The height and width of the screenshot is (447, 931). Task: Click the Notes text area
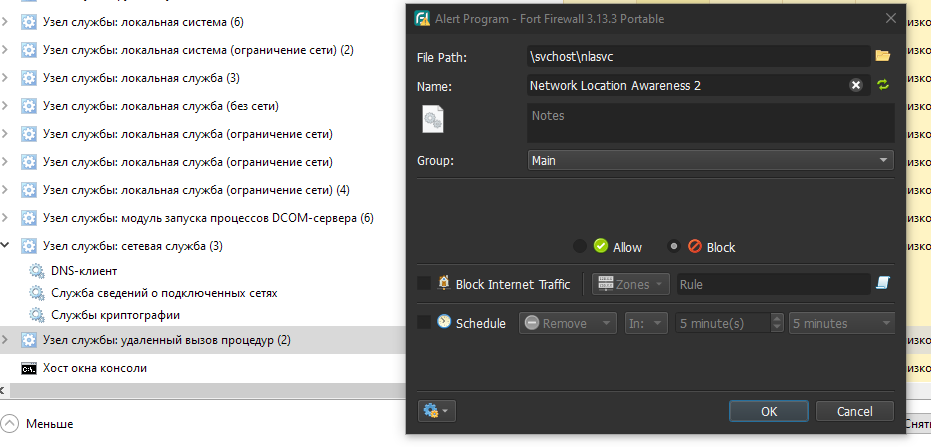click(x=711, y=123)
